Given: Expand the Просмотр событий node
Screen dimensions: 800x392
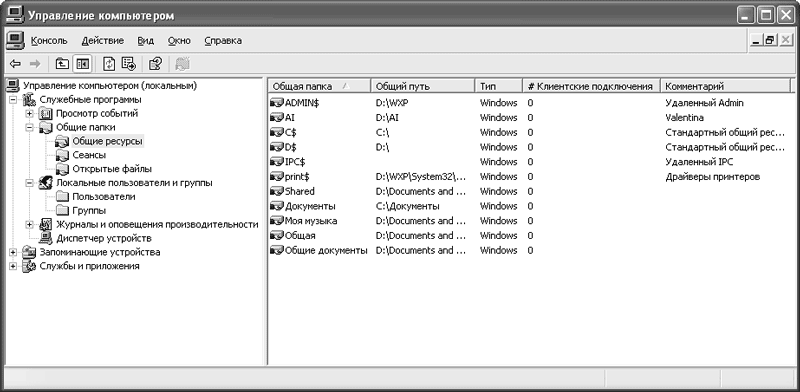Looking at the screenshot, I should coord(30,113).
